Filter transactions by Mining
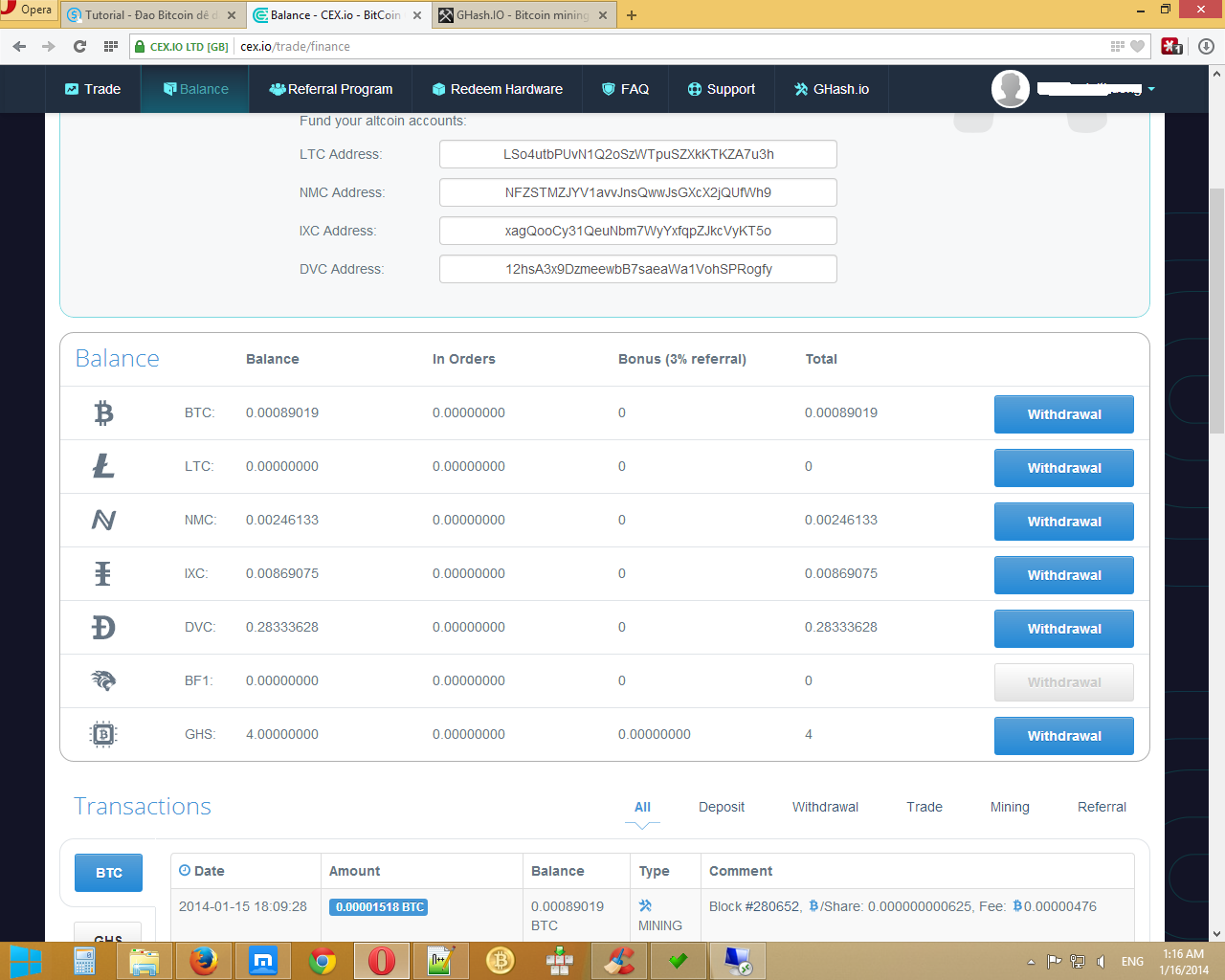The width and height of the screenshot is (1225, 980). click(1010, 807)
